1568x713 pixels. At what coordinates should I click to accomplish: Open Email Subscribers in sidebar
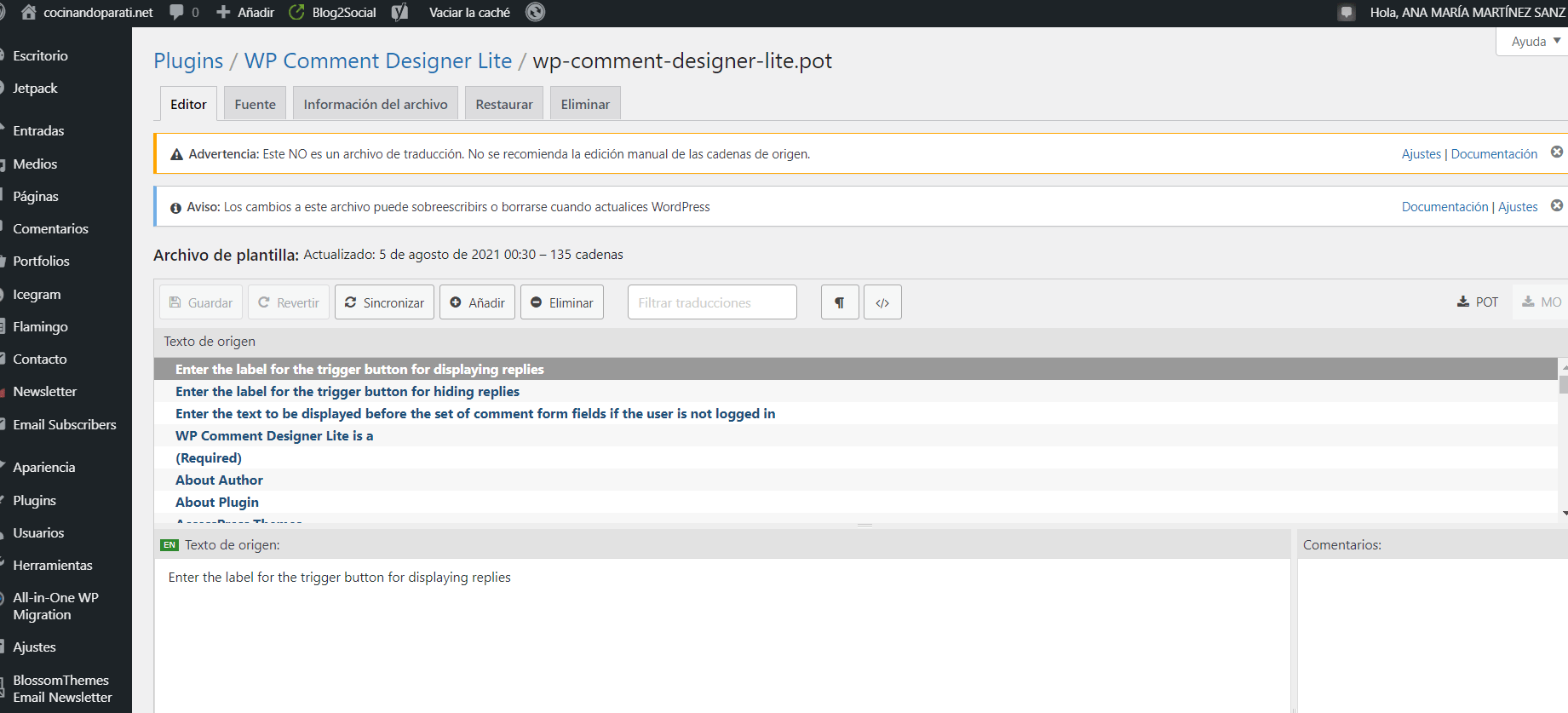pyautogui.click(x=64, y=424)
